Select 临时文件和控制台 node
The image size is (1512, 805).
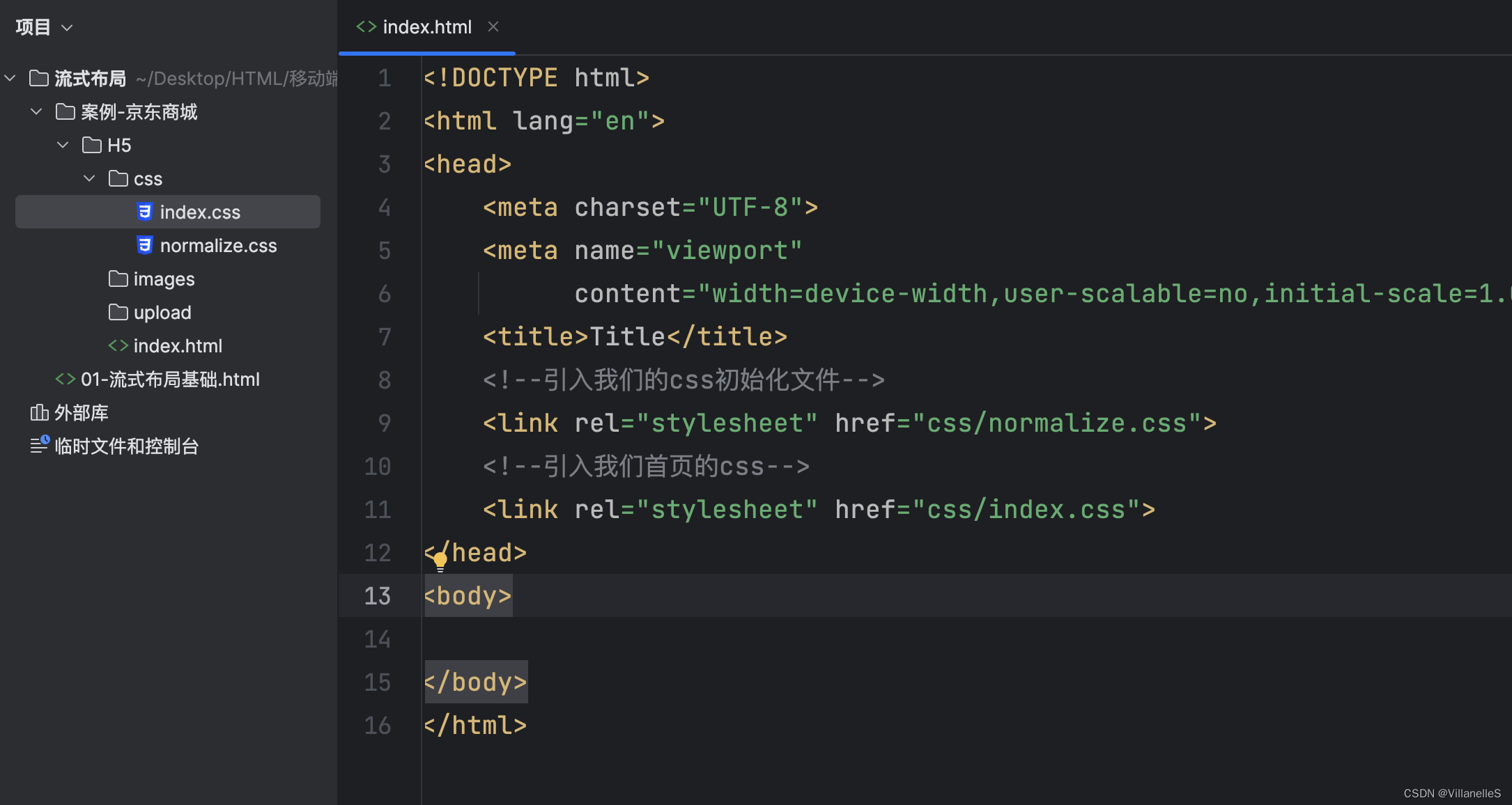[127, 446]
